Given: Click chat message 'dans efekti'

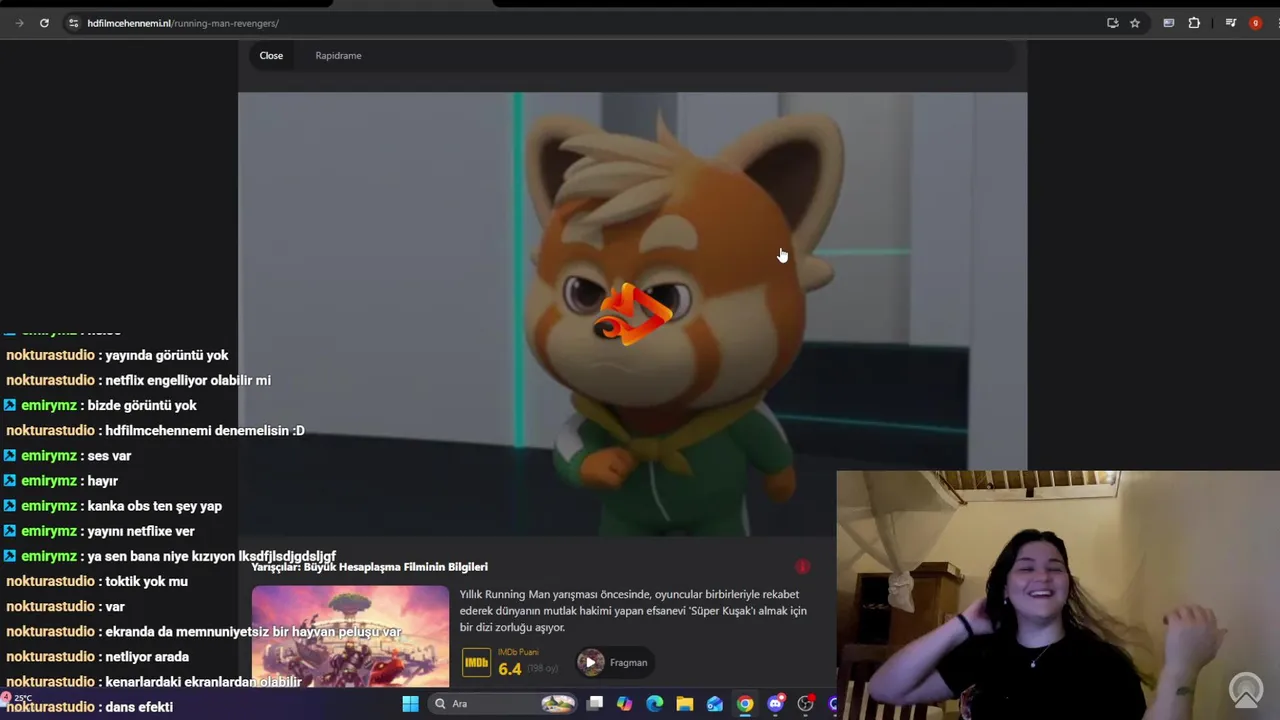Looking at the screenshot, I should pos(139,707).
